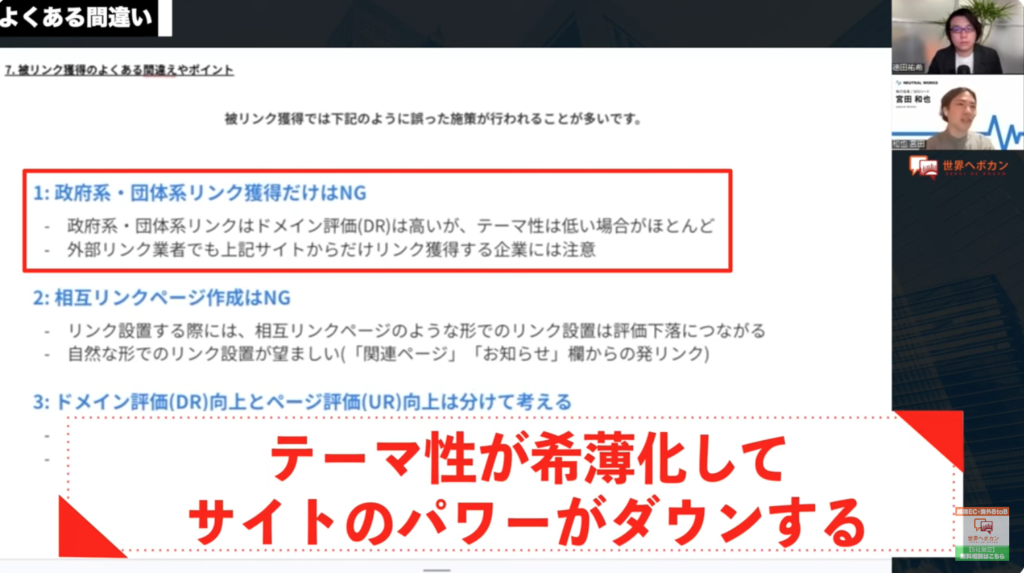Click the 世界へボカン speech-bubble logo icon
The image size is (1024, 573).
[x=923, y=167]
